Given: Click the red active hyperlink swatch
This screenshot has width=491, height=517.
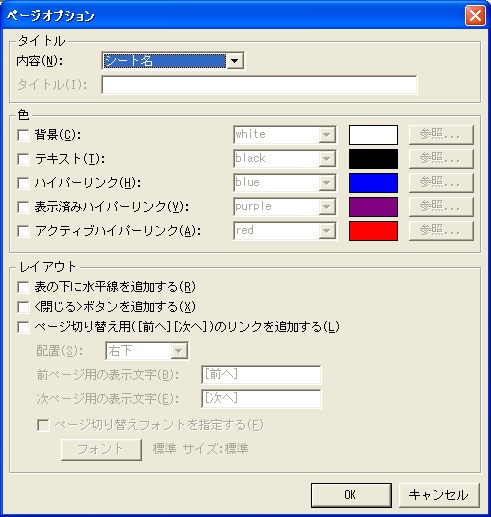Looking at the screenshot, I should pyautogui.click(x=373, y=231).
